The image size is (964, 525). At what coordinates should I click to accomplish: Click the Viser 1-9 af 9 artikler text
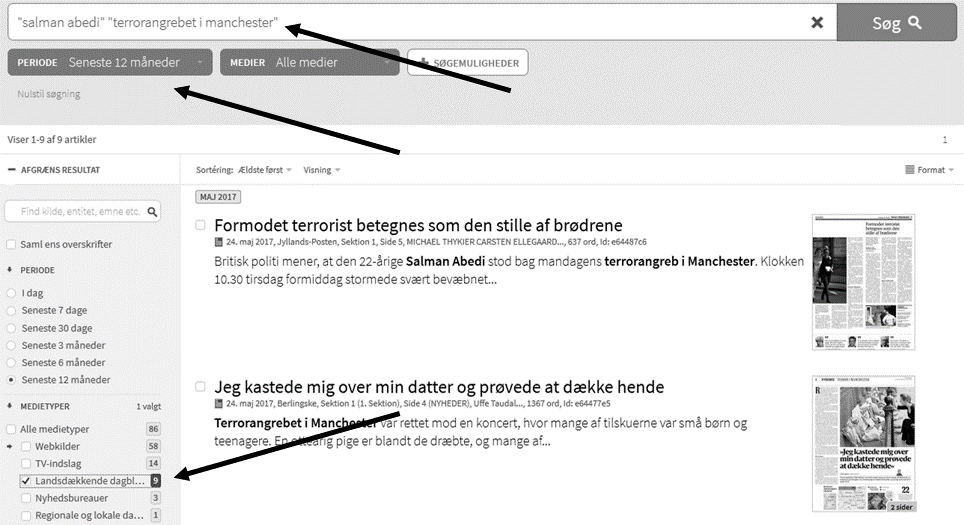[52, 140]
